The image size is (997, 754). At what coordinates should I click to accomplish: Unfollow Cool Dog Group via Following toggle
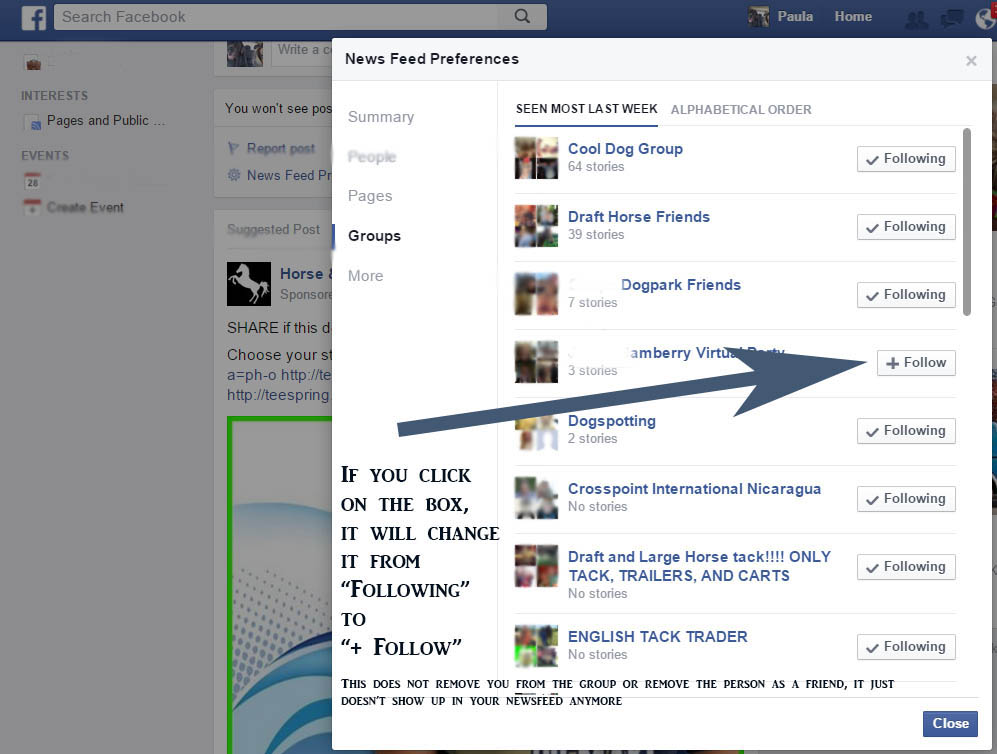905,159
